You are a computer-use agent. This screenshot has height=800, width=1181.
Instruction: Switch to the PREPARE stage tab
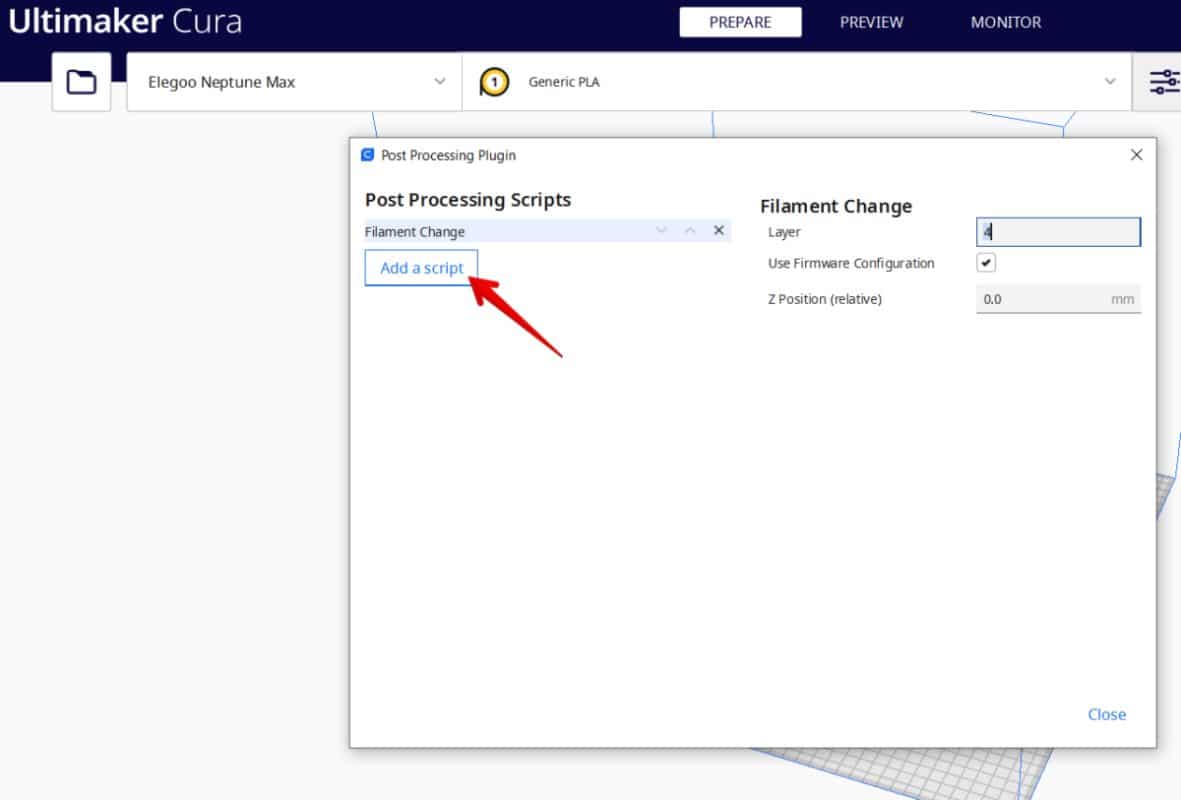click(x=740, y=22)
